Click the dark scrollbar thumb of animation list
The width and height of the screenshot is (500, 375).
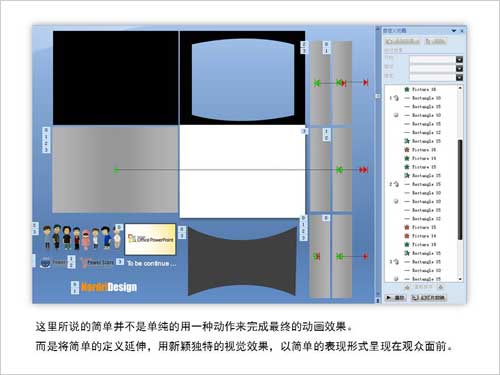(460, 189)
